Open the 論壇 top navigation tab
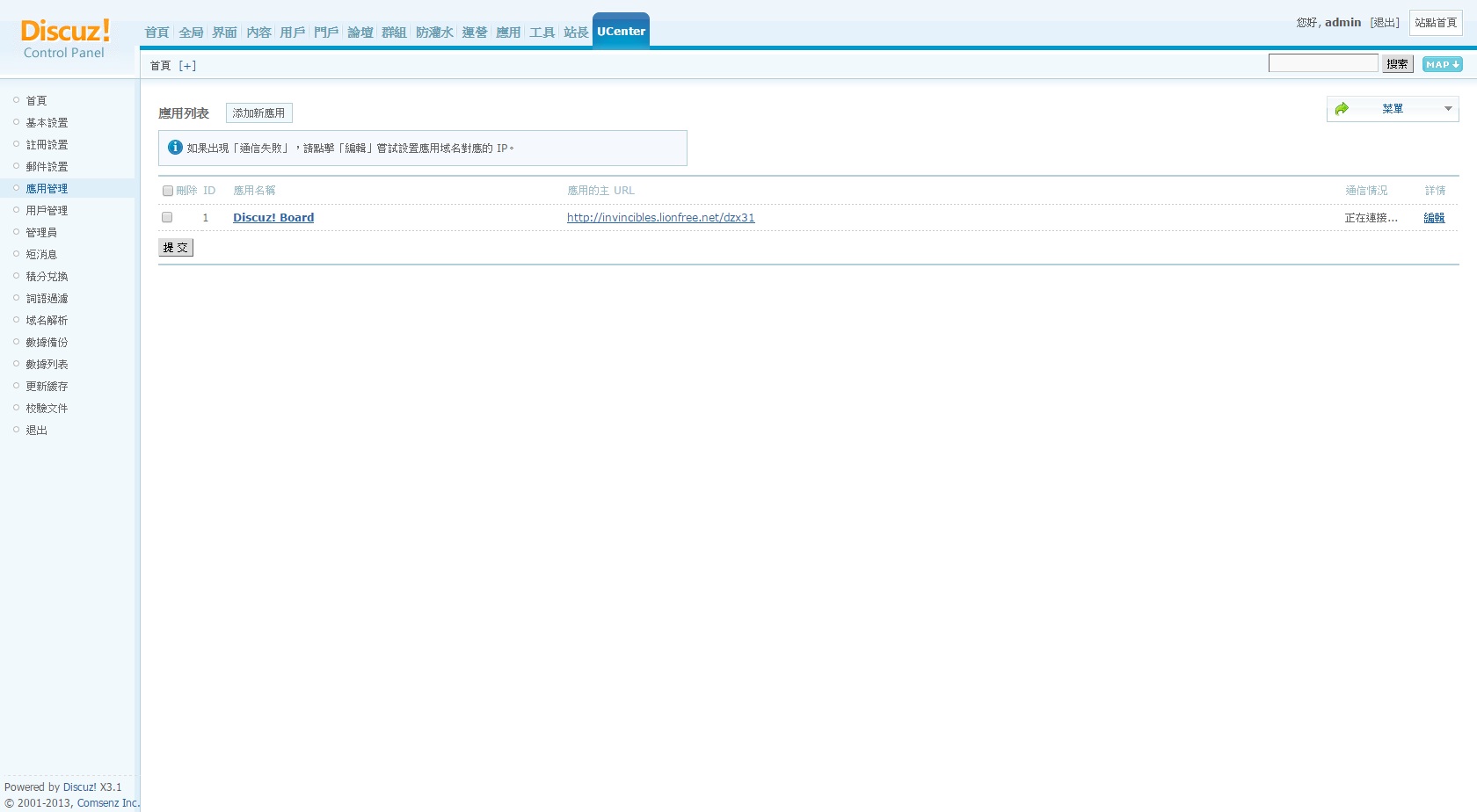The image size is (1477, 812). (x=360, y=33)
